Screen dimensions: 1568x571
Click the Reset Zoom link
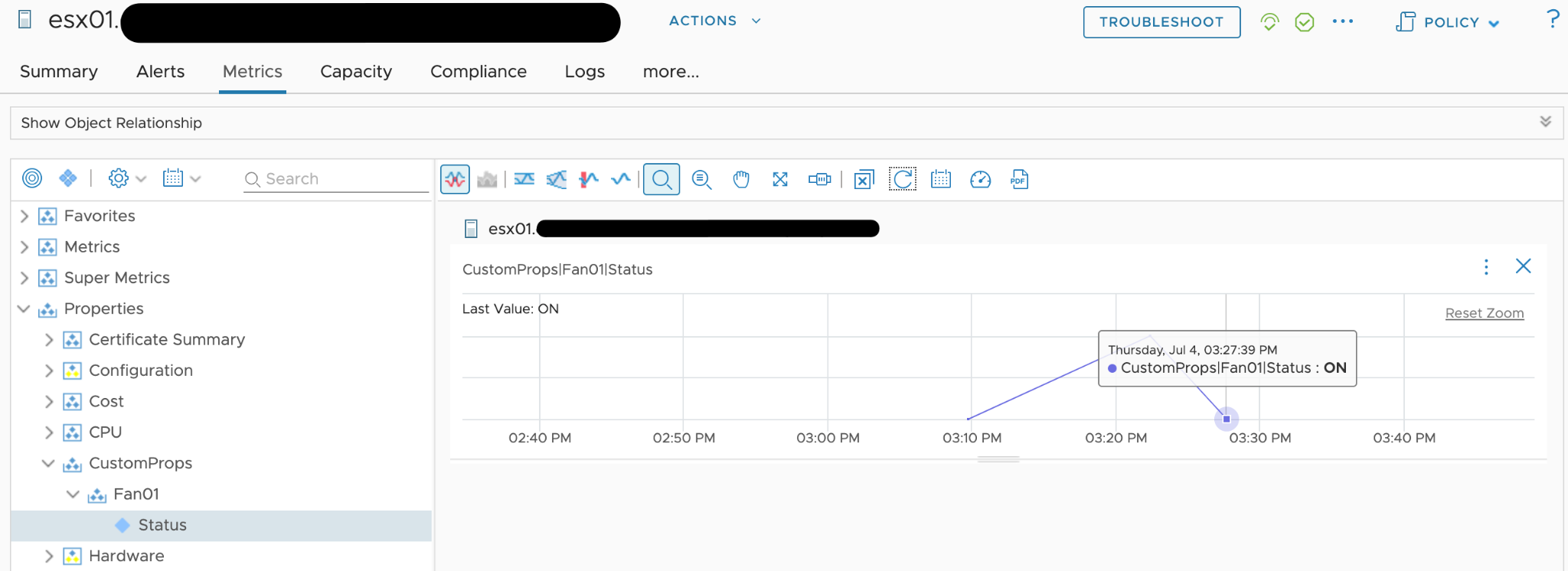coord(1484,313)
